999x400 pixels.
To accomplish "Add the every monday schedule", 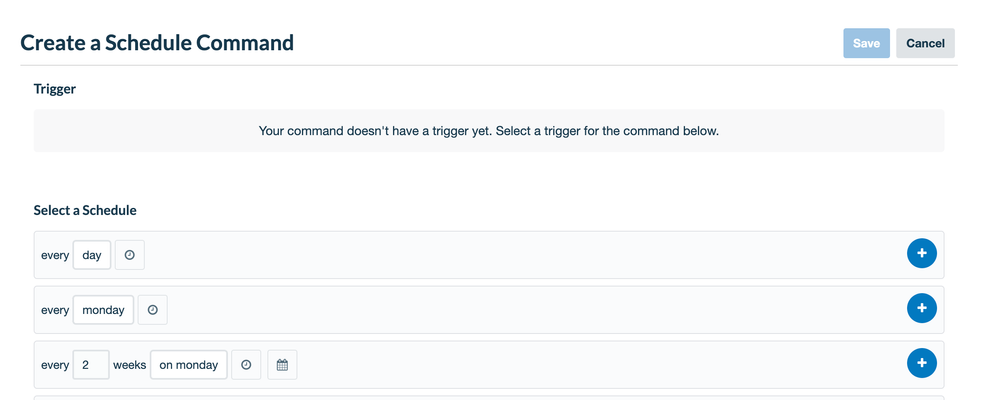I will (921, 308).
